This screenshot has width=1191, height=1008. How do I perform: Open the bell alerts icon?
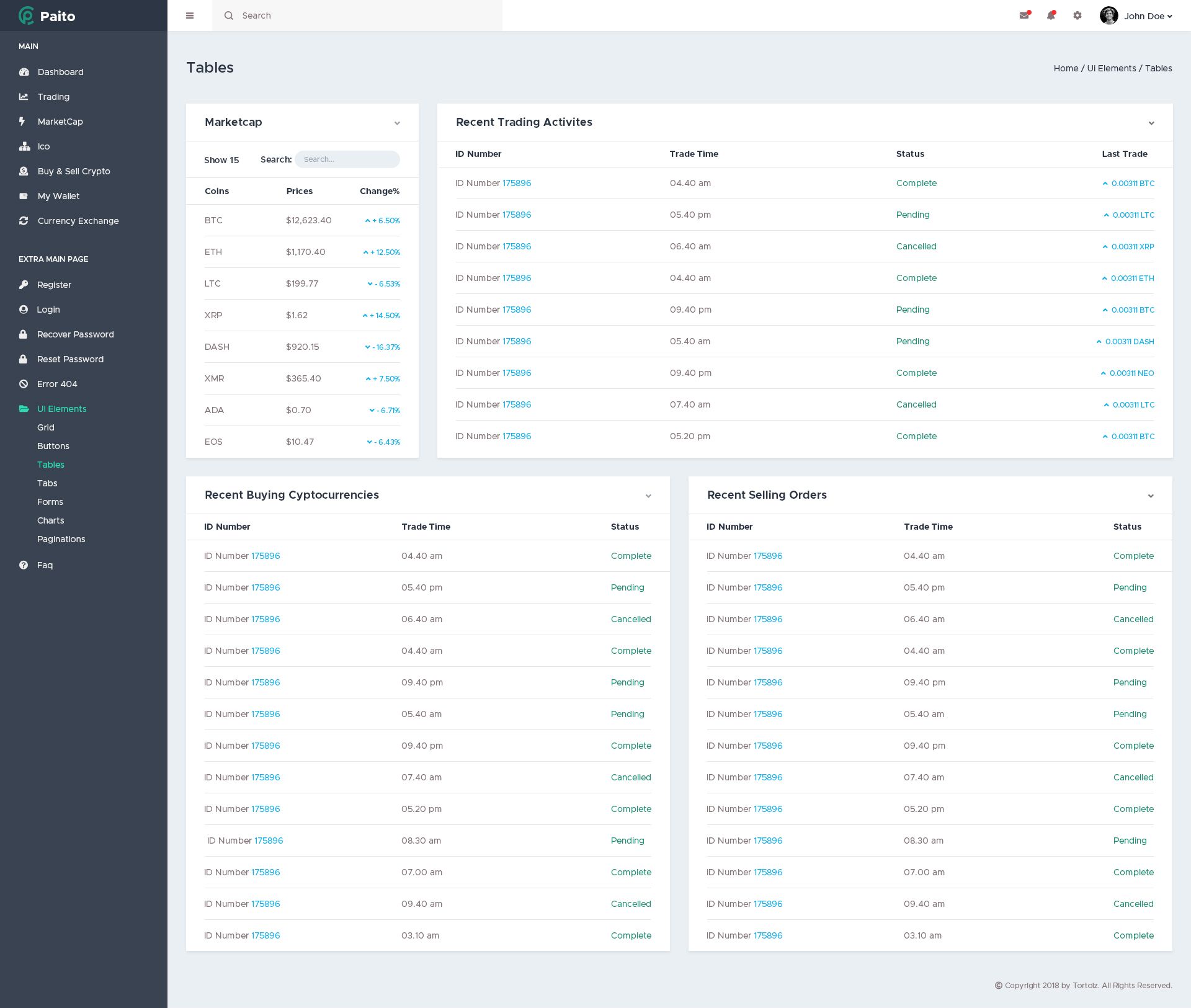(1051, 16)
